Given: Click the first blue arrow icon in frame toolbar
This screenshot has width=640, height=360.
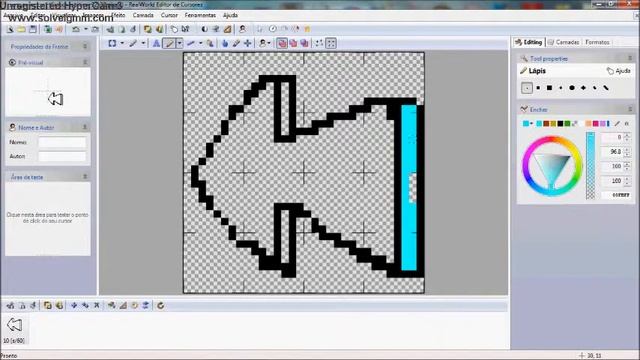Looking at the screenshot, I should pos(74,305).
